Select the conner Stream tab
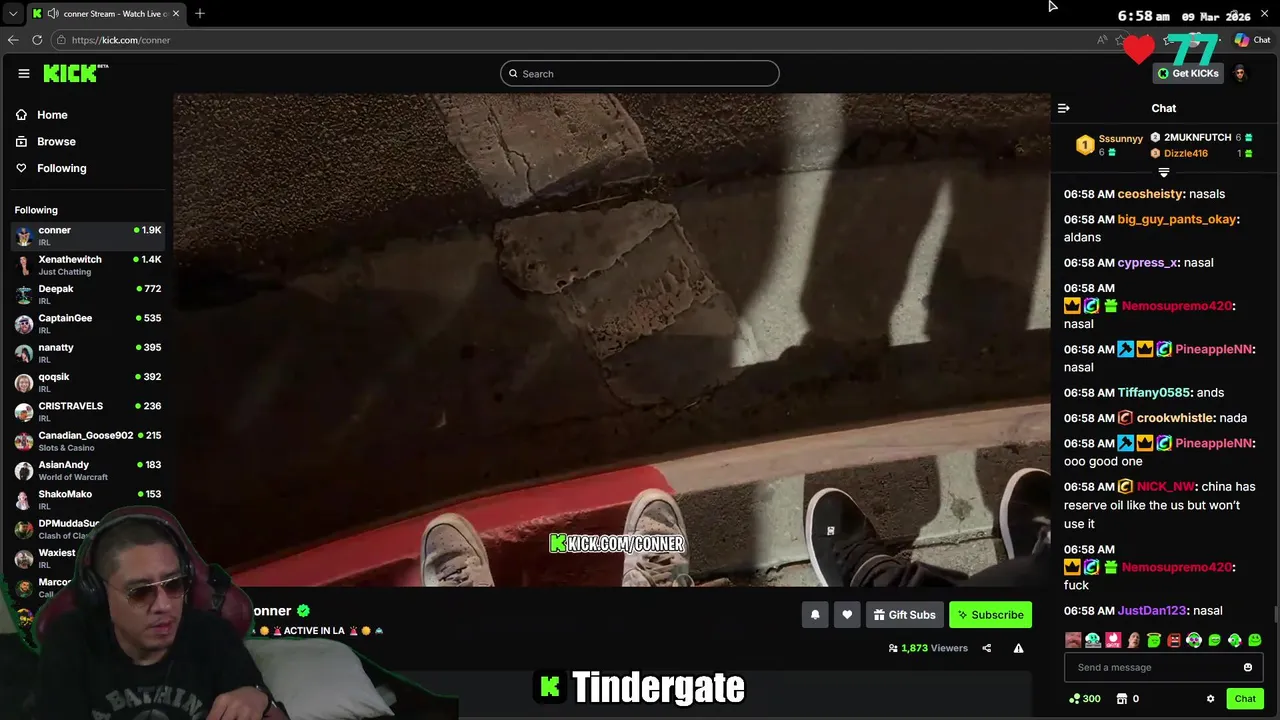 pos(106,14)
